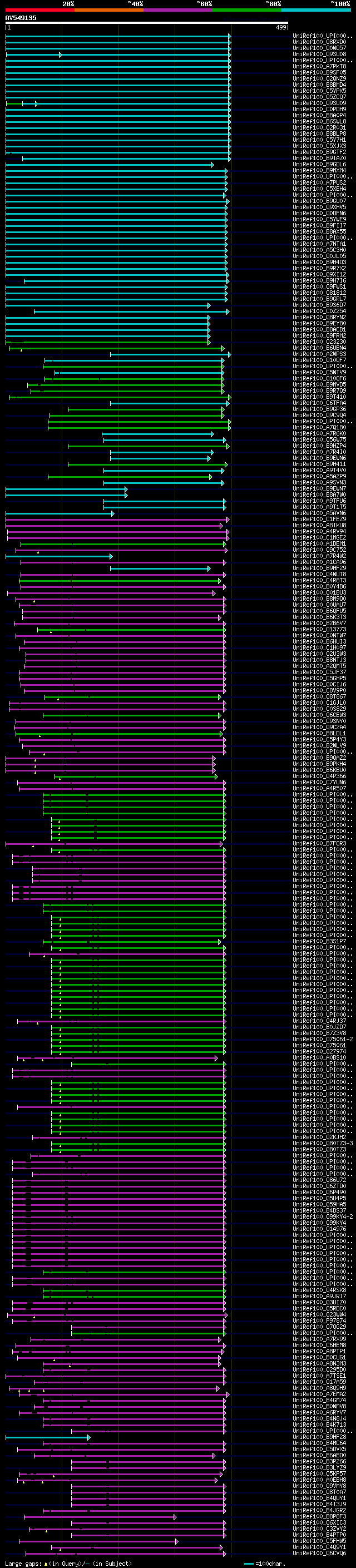Click hit label UniRef100_B9FII7
The width and height of the screenshot is (356, 1568).
[319, 225]
